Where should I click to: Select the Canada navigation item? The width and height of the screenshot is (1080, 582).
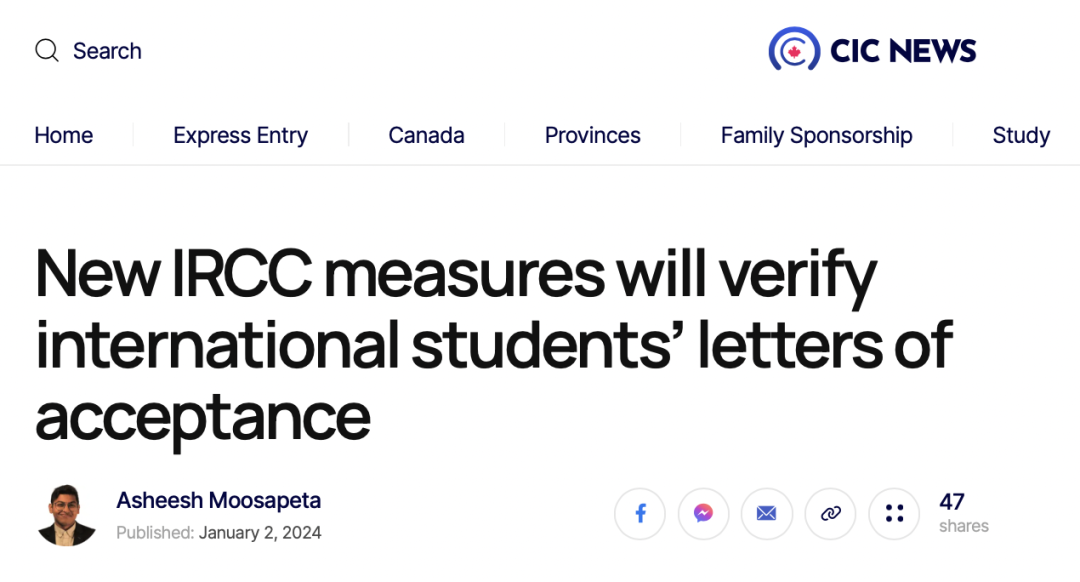[x=426, y=135]
